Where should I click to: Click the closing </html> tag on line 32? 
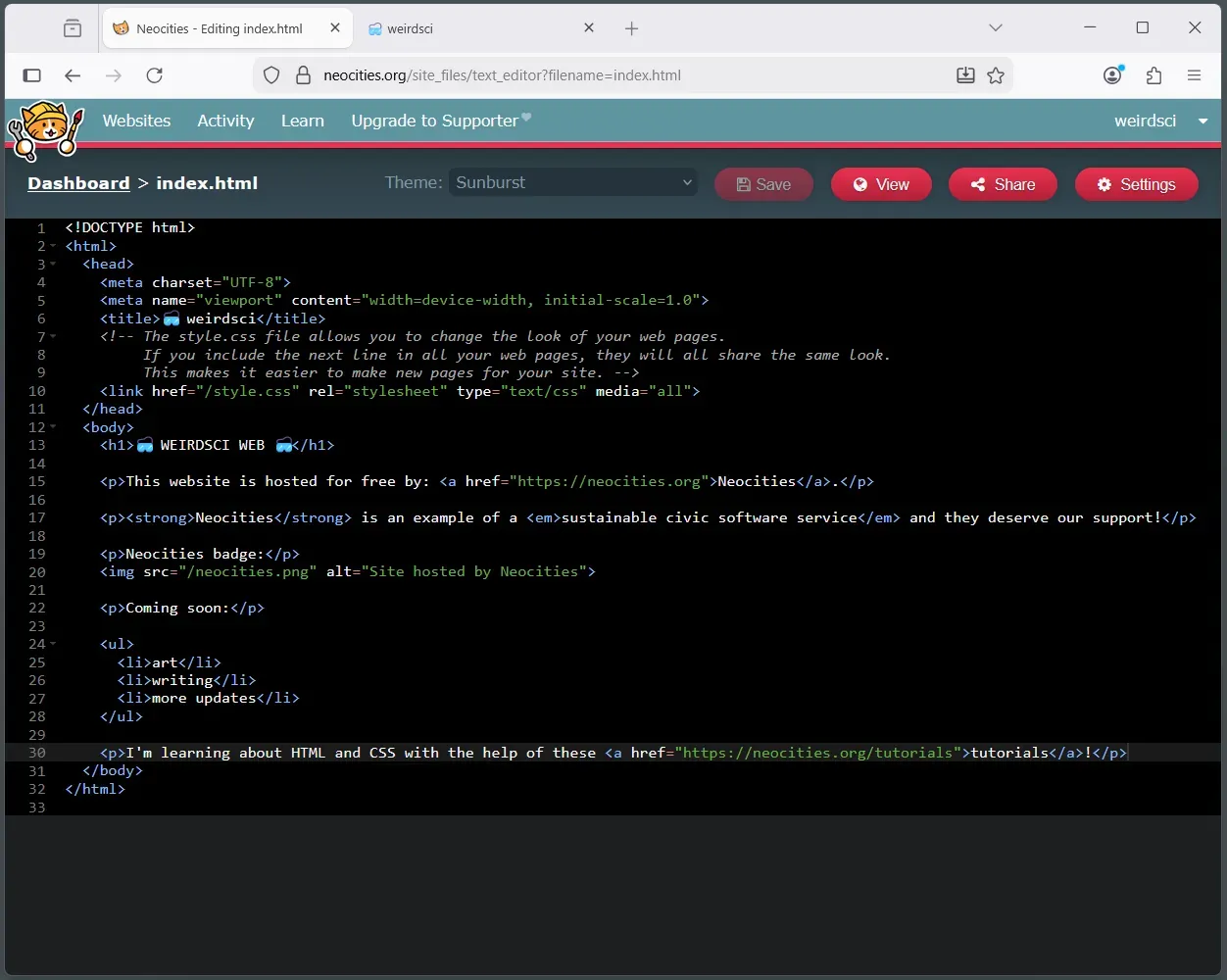pos(95,789)
